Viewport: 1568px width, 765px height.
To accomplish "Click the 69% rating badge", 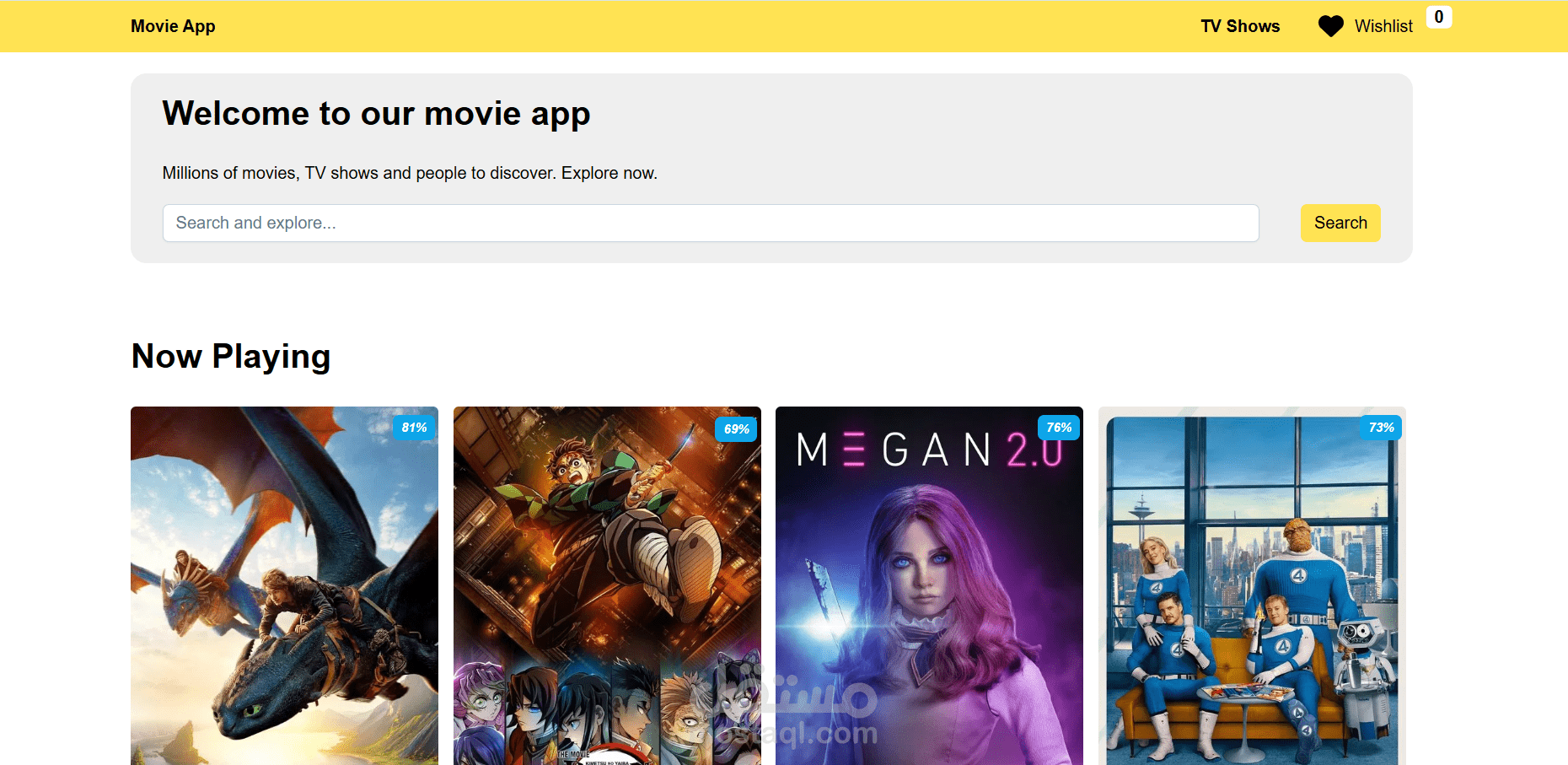I will pyautogui.click(x=736, y=428).
